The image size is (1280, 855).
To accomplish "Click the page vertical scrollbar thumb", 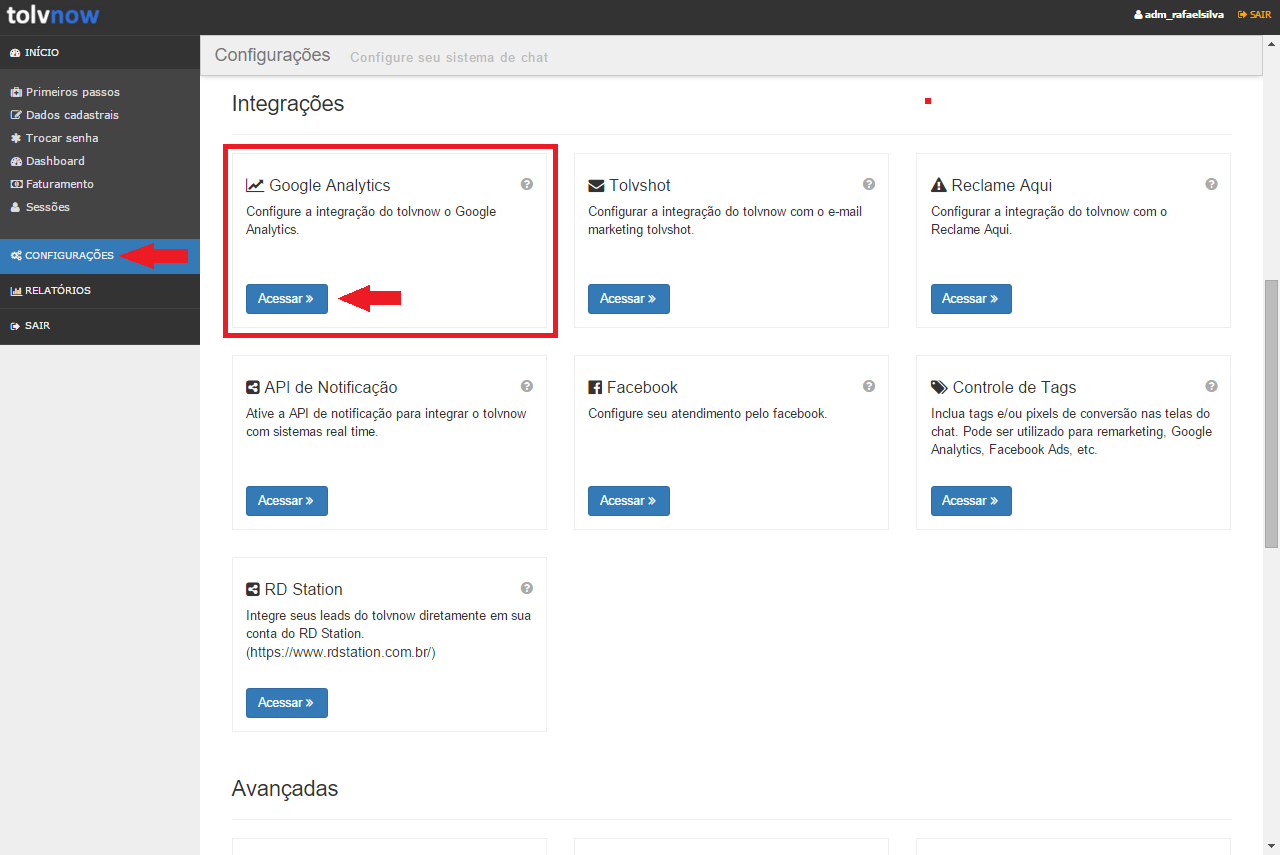I will click(x=1271, y=414).
